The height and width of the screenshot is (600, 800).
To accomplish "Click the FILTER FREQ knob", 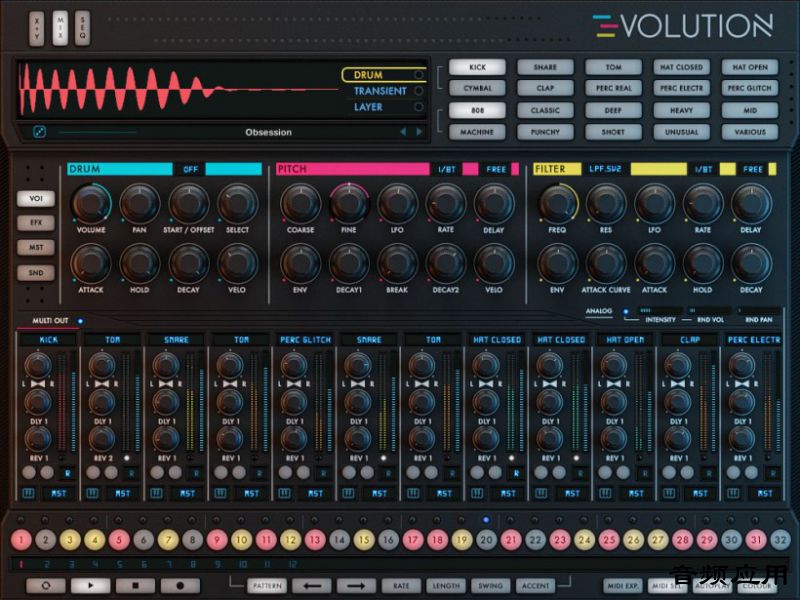I will [x=557, y=204].
